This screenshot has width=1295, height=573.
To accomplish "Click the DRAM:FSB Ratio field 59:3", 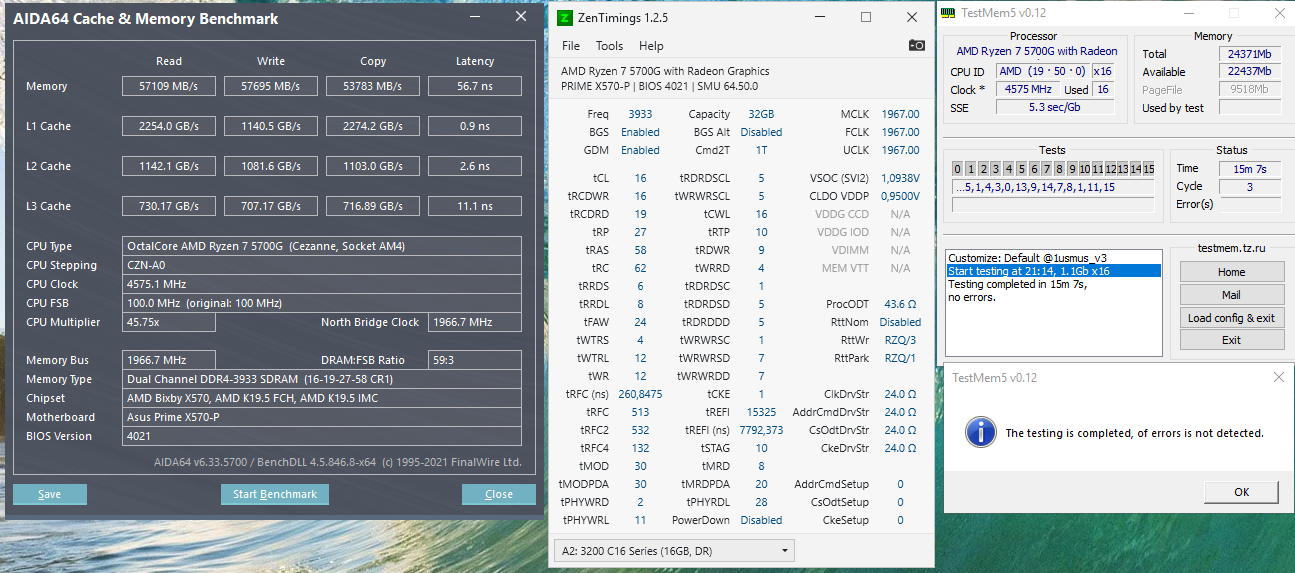I will point(475,360).
